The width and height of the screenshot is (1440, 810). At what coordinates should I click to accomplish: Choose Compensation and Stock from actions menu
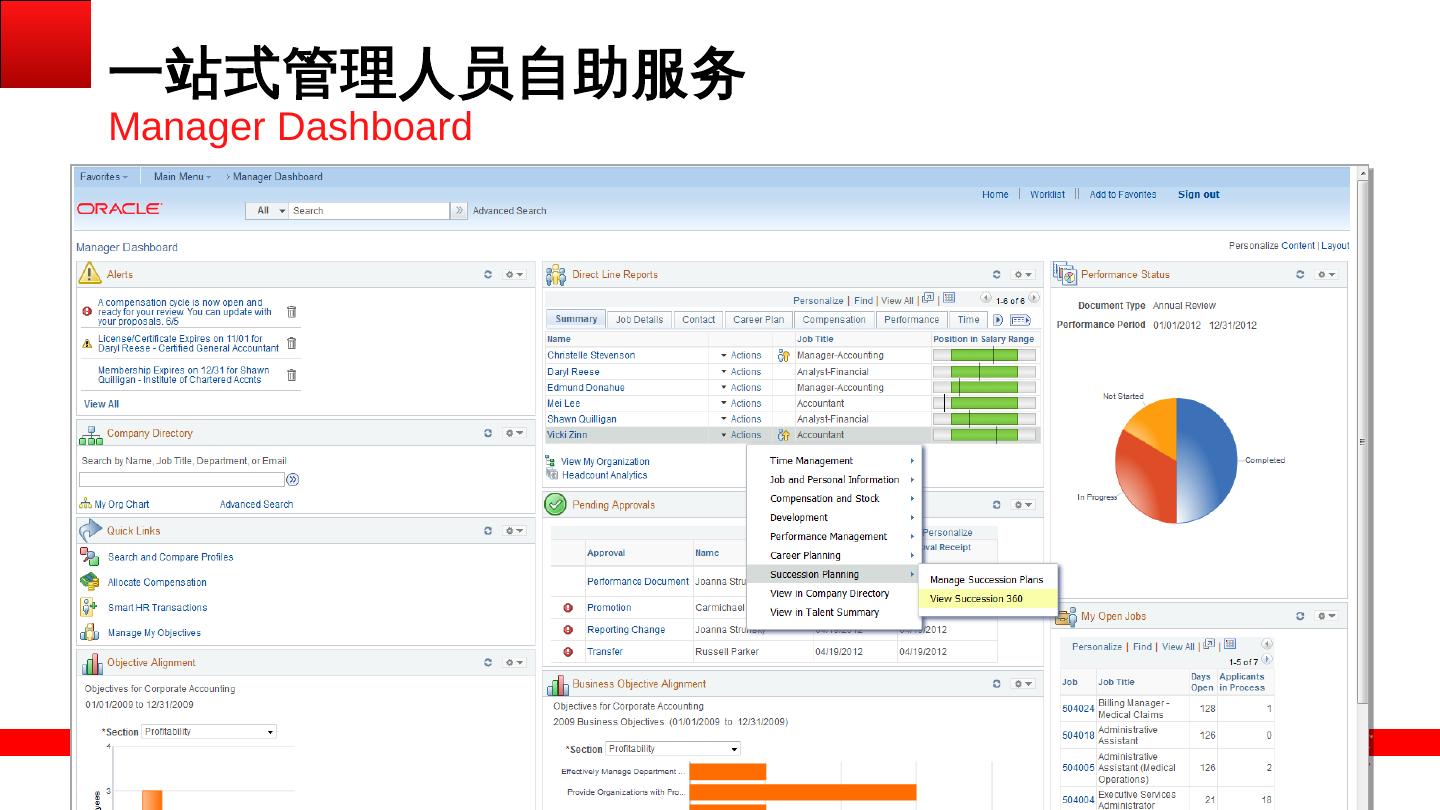click(x=835, y=499)
